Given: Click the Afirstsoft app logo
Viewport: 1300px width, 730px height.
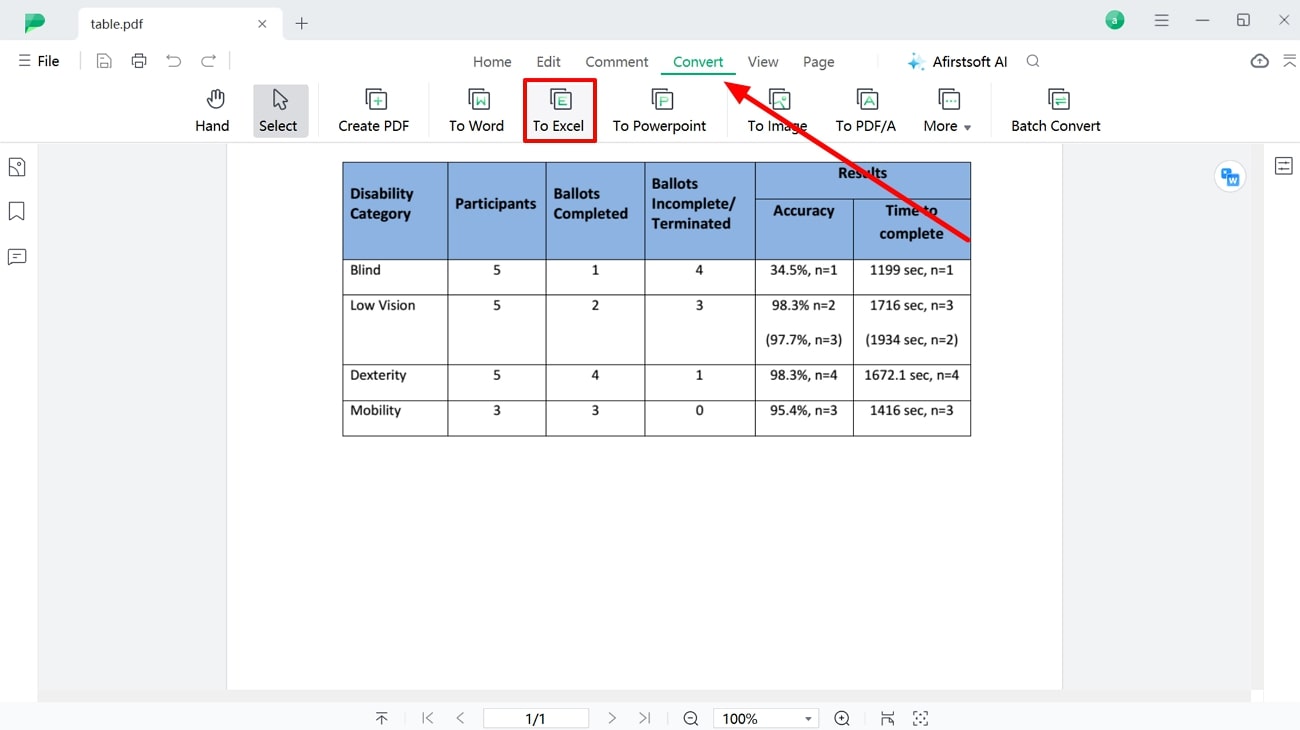Looking at the screenshot, I should click(35, 22).
